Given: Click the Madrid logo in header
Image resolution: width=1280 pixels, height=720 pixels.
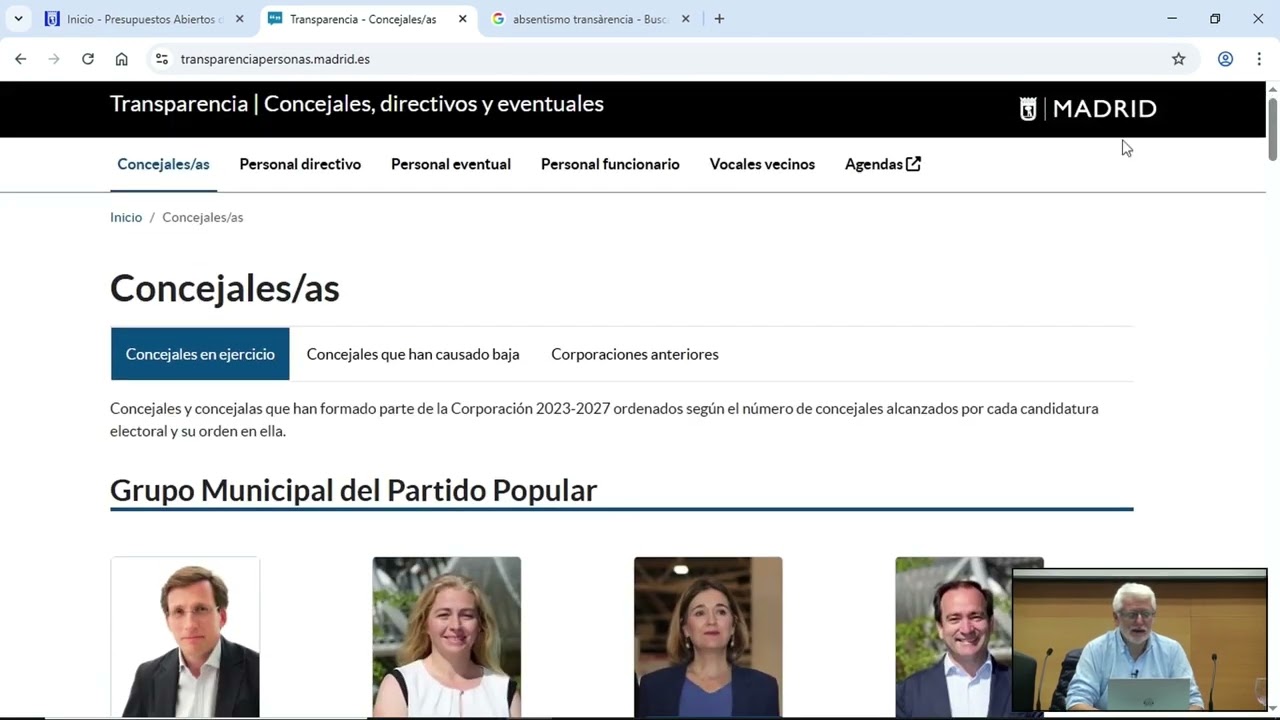Looking at the screenshot, I should [x=1087, y=108].
